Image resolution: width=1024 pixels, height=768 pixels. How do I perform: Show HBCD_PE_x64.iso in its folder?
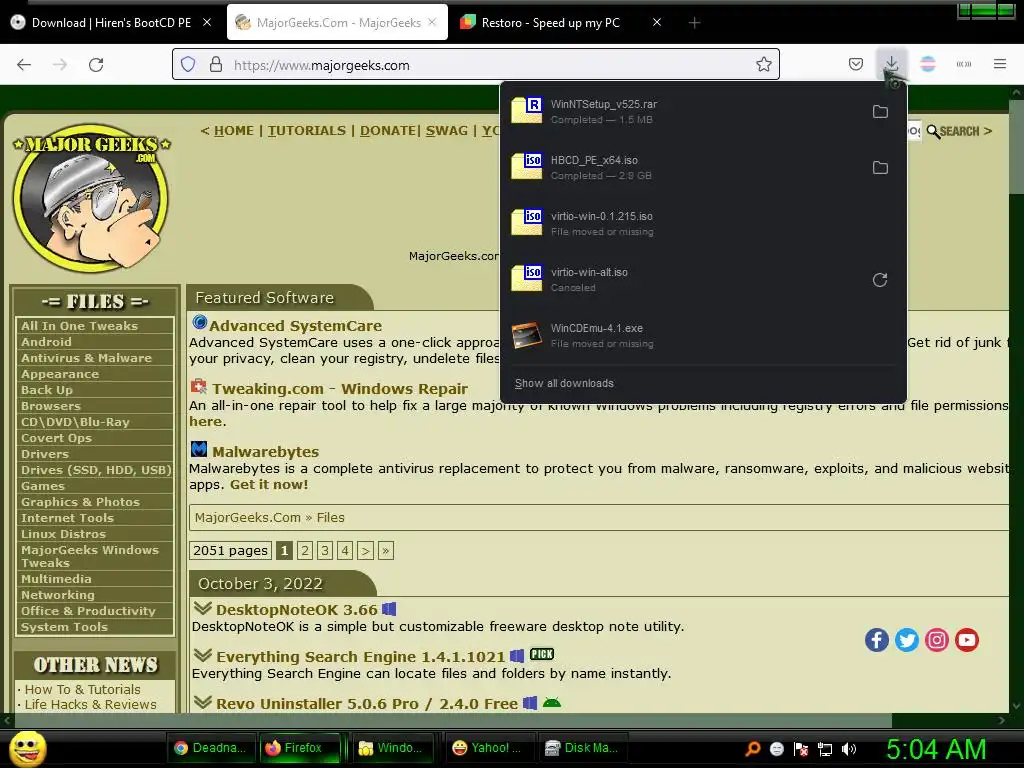click(880, 168)
